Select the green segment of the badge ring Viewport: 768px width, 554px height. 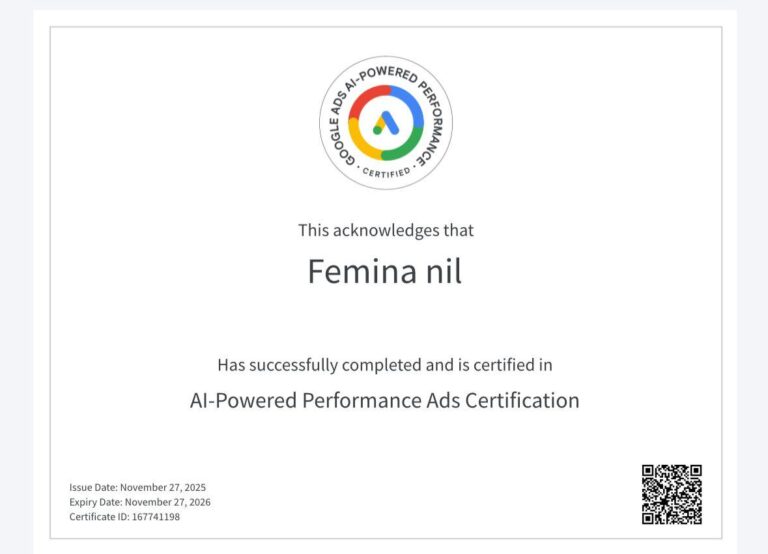click(x=404, y=149)
